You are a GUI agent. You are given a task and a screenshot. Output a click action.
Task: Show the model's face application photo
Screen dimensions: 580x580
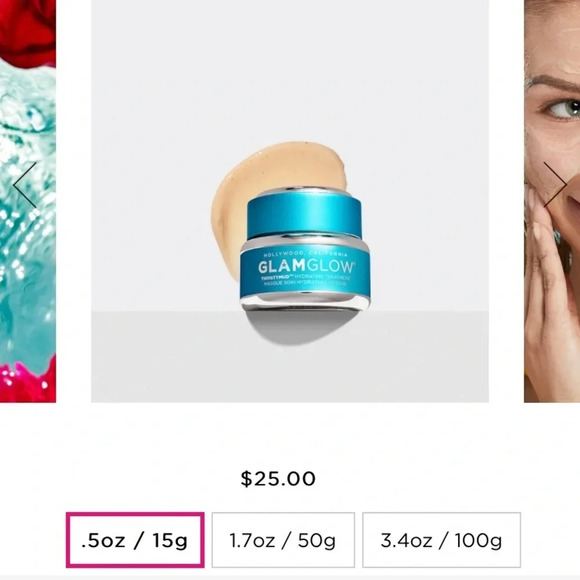552,201
